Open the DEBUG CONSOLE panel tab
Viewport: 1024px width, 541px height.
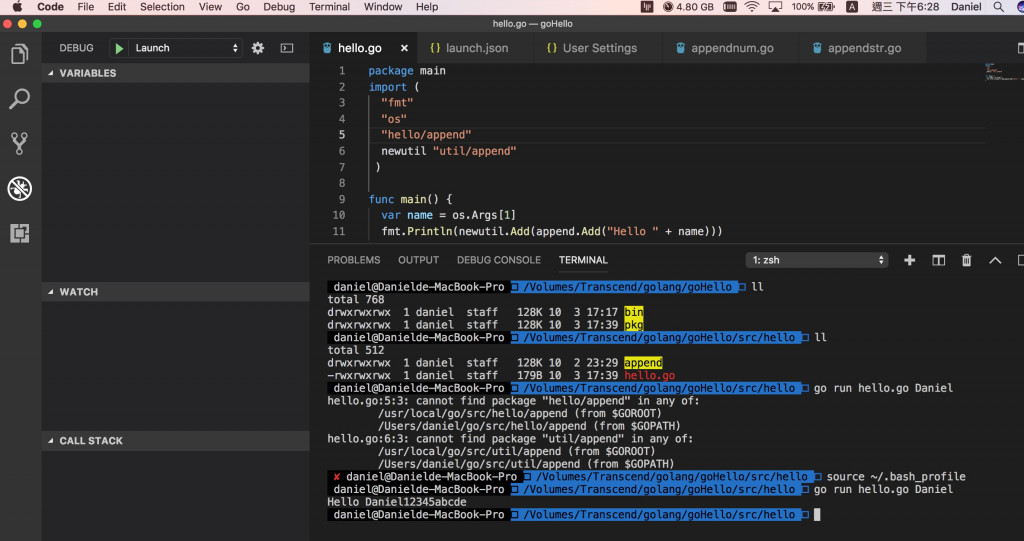pos(498,260)
